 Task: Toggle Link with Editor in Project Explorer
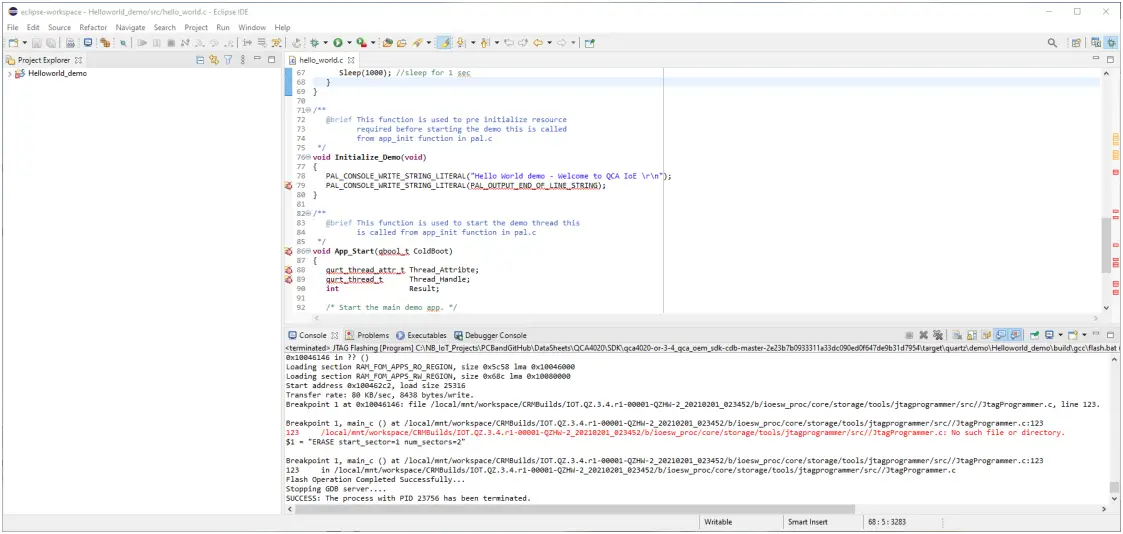pyautogui.click(x=214, y=60)
